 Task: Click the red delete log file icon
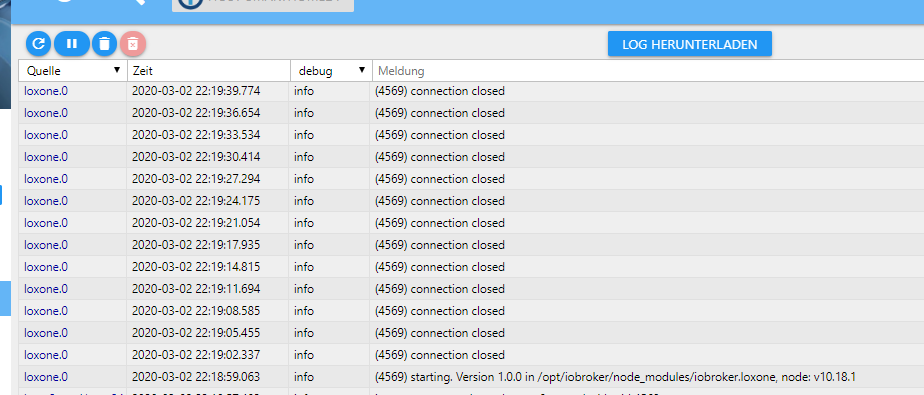tap(133, 44)
